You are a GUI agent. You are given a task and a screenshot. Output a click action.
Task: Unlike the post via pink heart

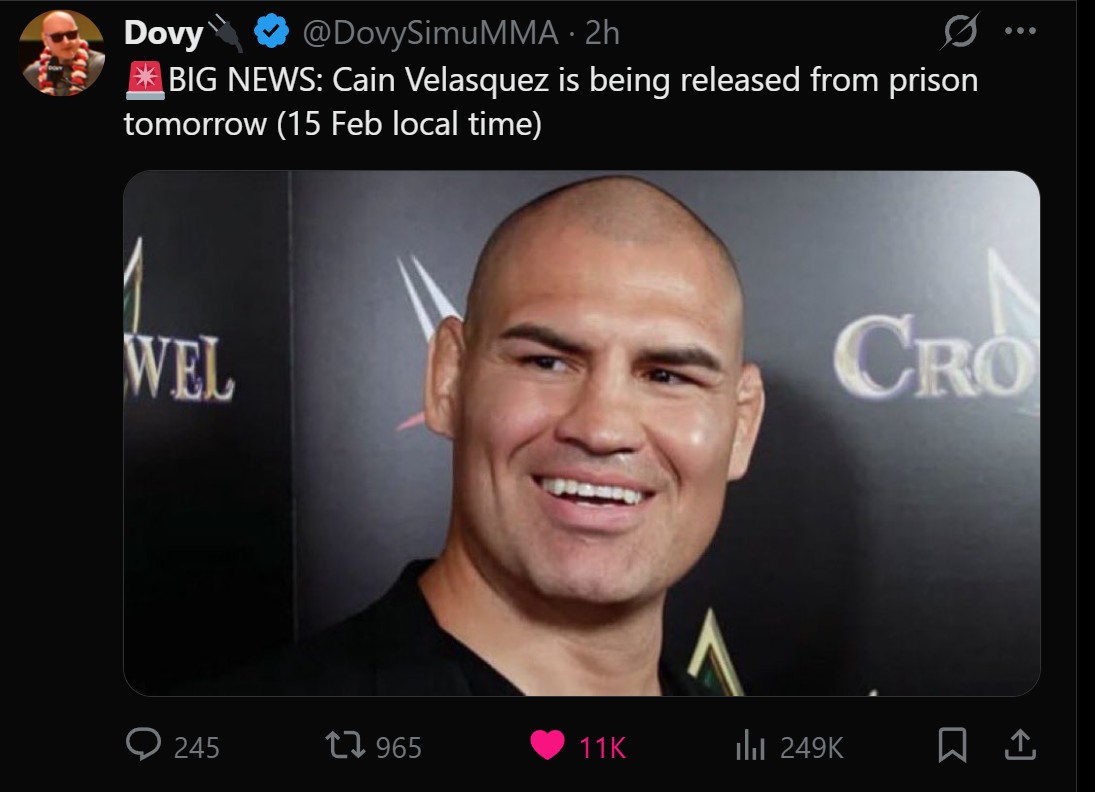(x=547, y=745)
